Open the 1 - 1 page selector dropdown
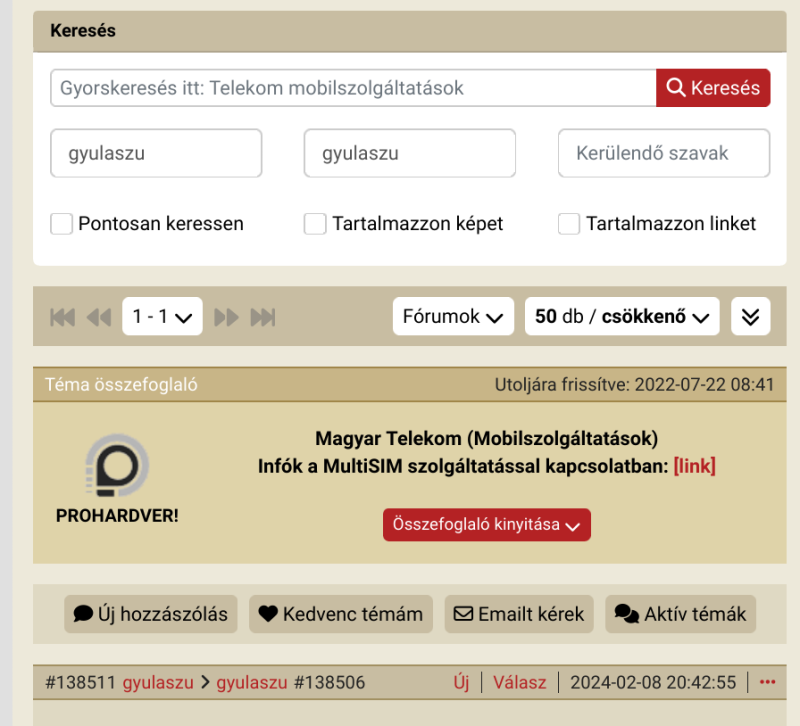Screen dimensions: 800x726 (x=162, y=316)
